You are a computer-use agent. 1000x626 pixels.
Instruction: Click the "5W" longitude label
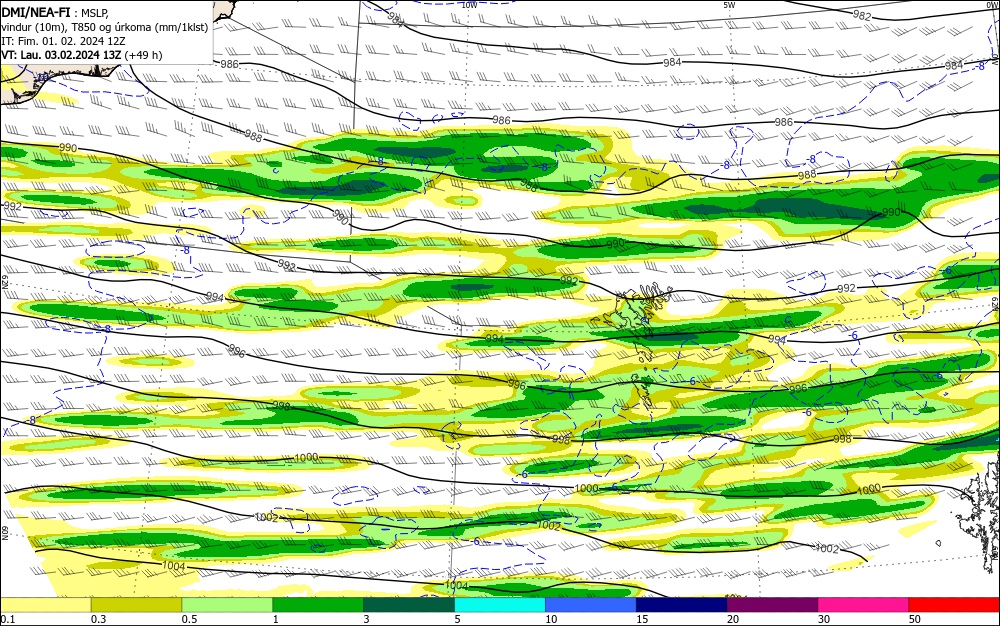730,5
